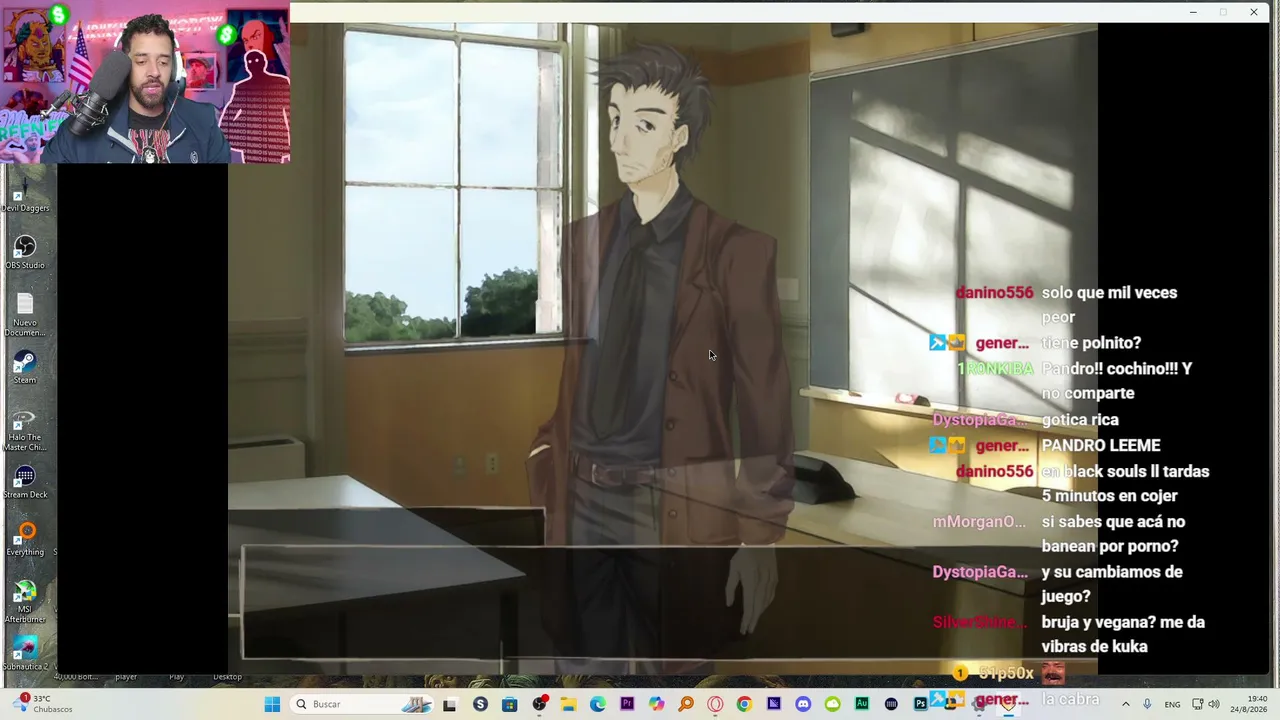This screenshot has height=720, width=1280.
Task: Open the MSI Afterburner desktop shortcut
Action: 25,601
